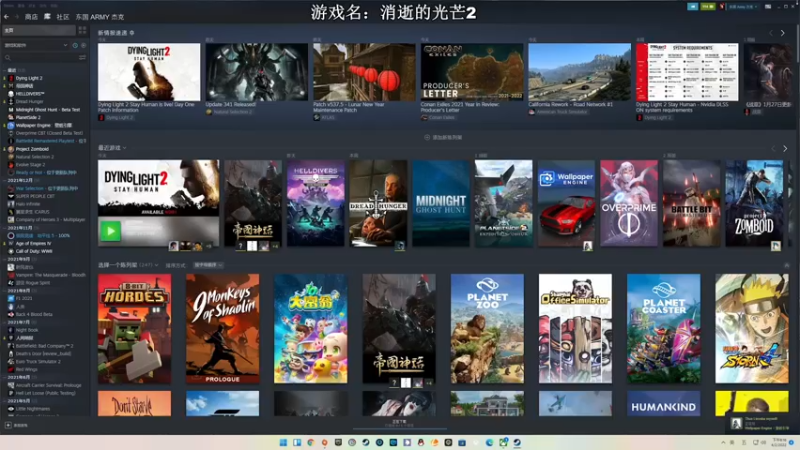Click the play-ready filter icon
Image resolution: width=800 pixels, height=450 pixels.
pyautogui.click(x=84, y=45)
